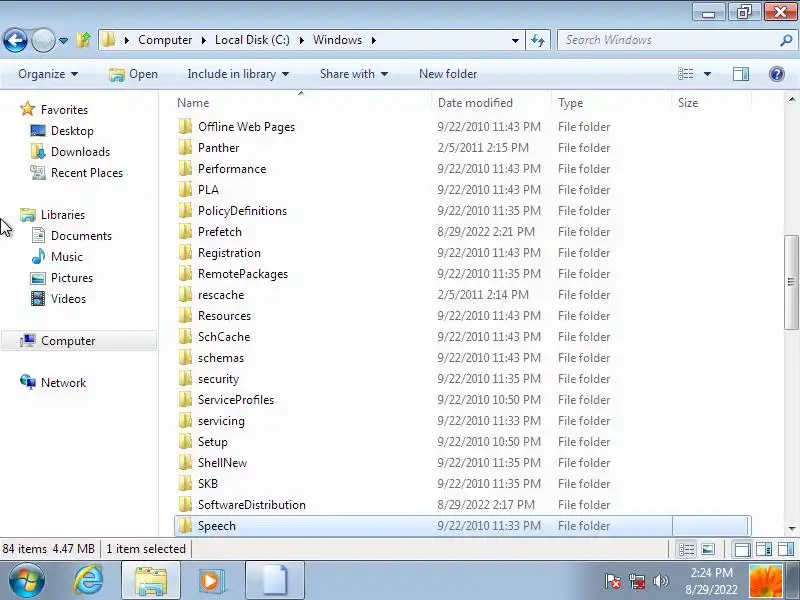The width and height of the screenshot is (800, 600).
Task: Select the rescache folder
Action: (221, 295)
